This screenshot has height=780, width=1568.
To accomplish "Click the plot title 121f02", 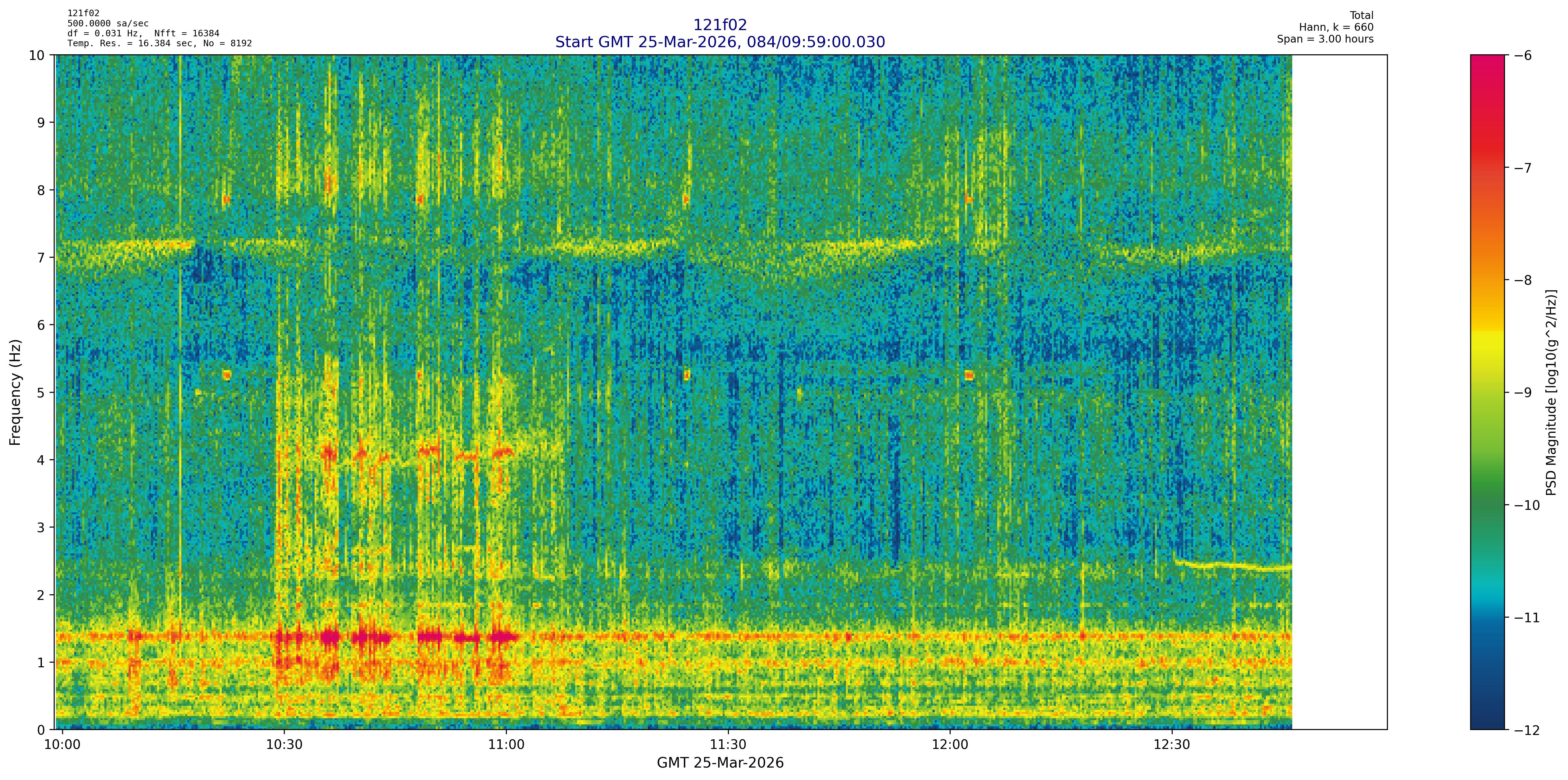I will pyautogui.click(x=720, y=25).
